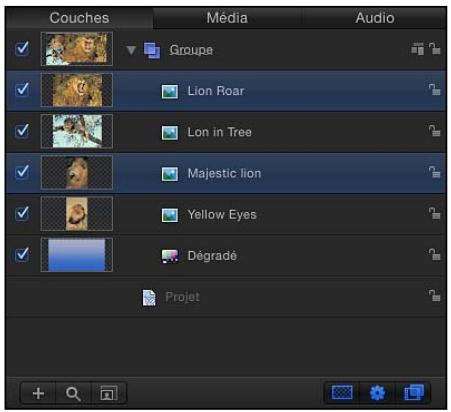Select the Lon in Tree layer name

coord(219,132)
